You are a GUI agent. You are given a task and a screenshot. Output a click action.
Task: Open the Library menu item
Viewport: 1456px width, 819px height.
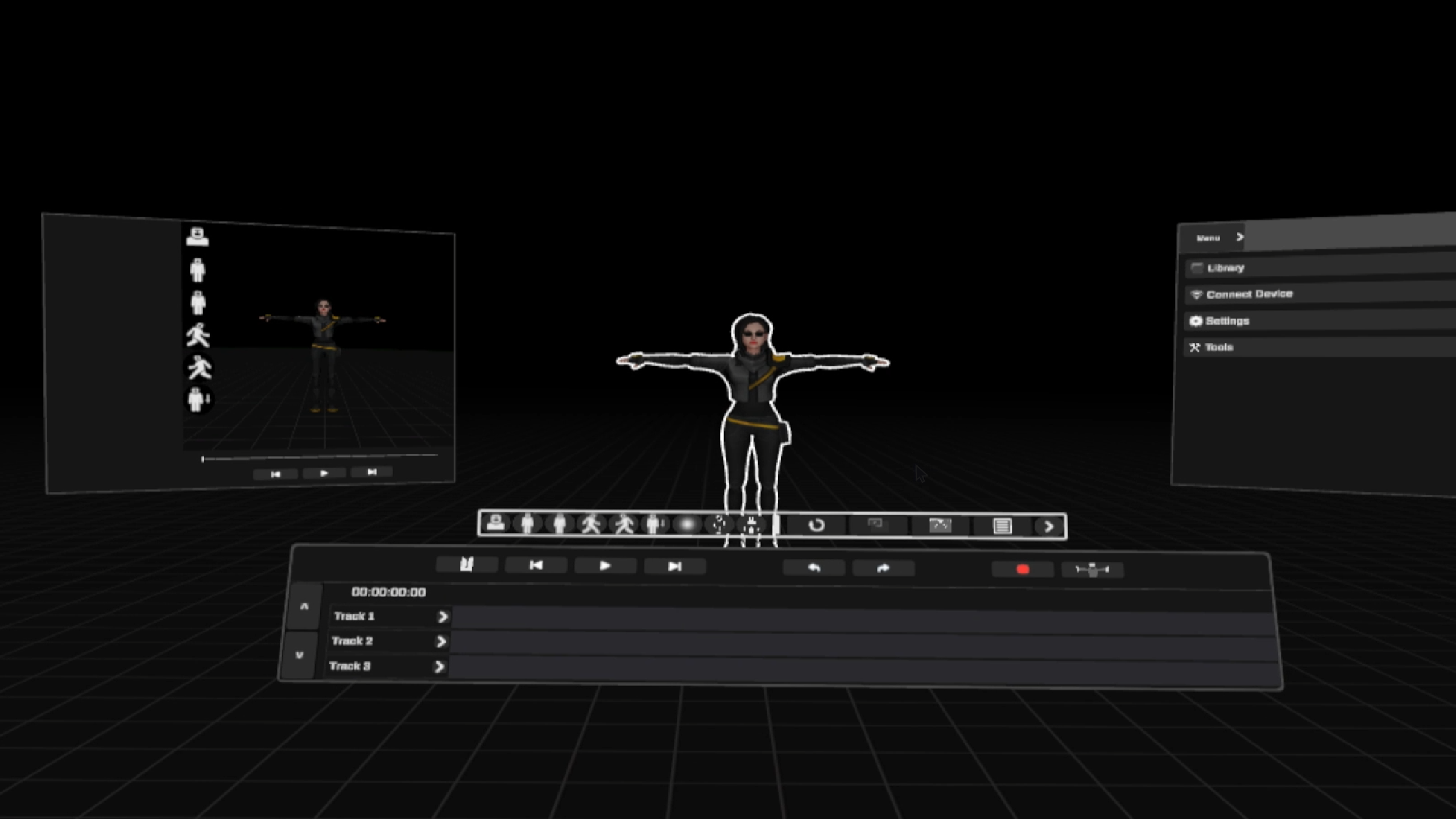click(x=1226, y=268)
